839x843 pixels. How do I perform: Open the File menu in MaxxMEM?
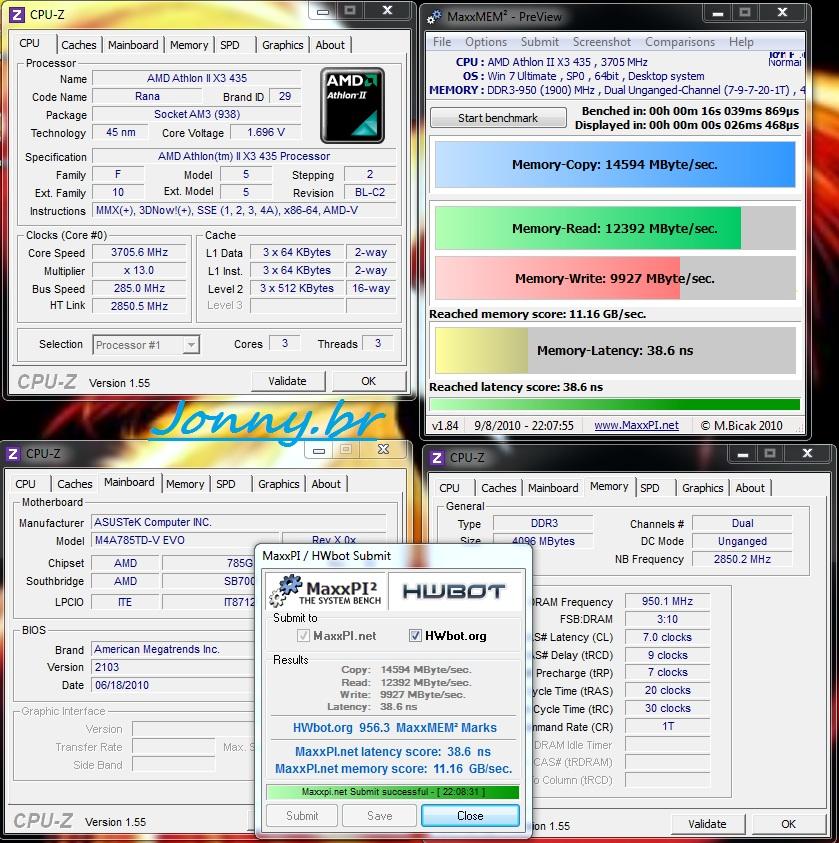[x=442, y=42]
